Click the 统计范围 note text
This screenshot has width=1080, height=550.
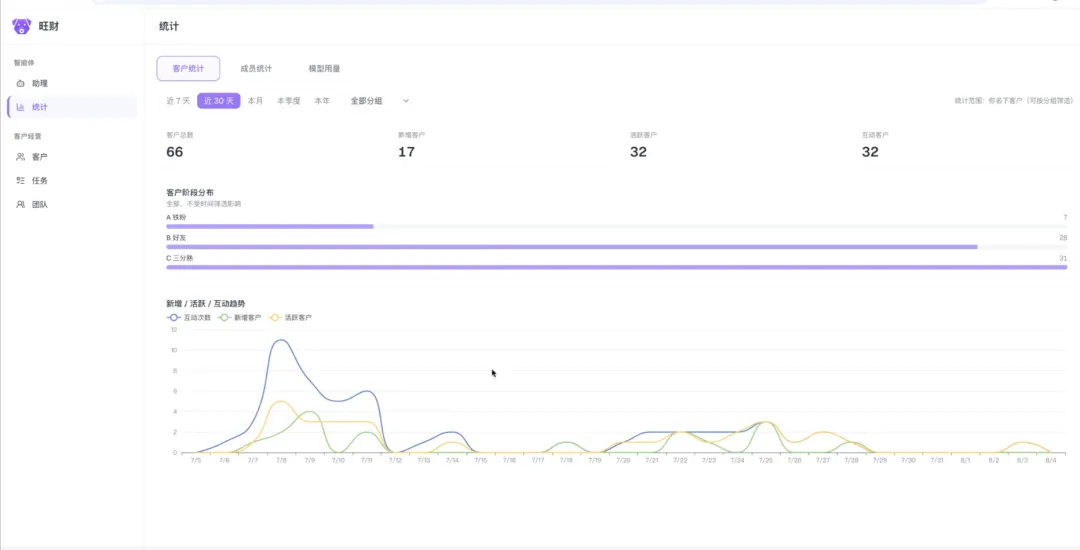pyautogui.click(x=1013, y=101)
